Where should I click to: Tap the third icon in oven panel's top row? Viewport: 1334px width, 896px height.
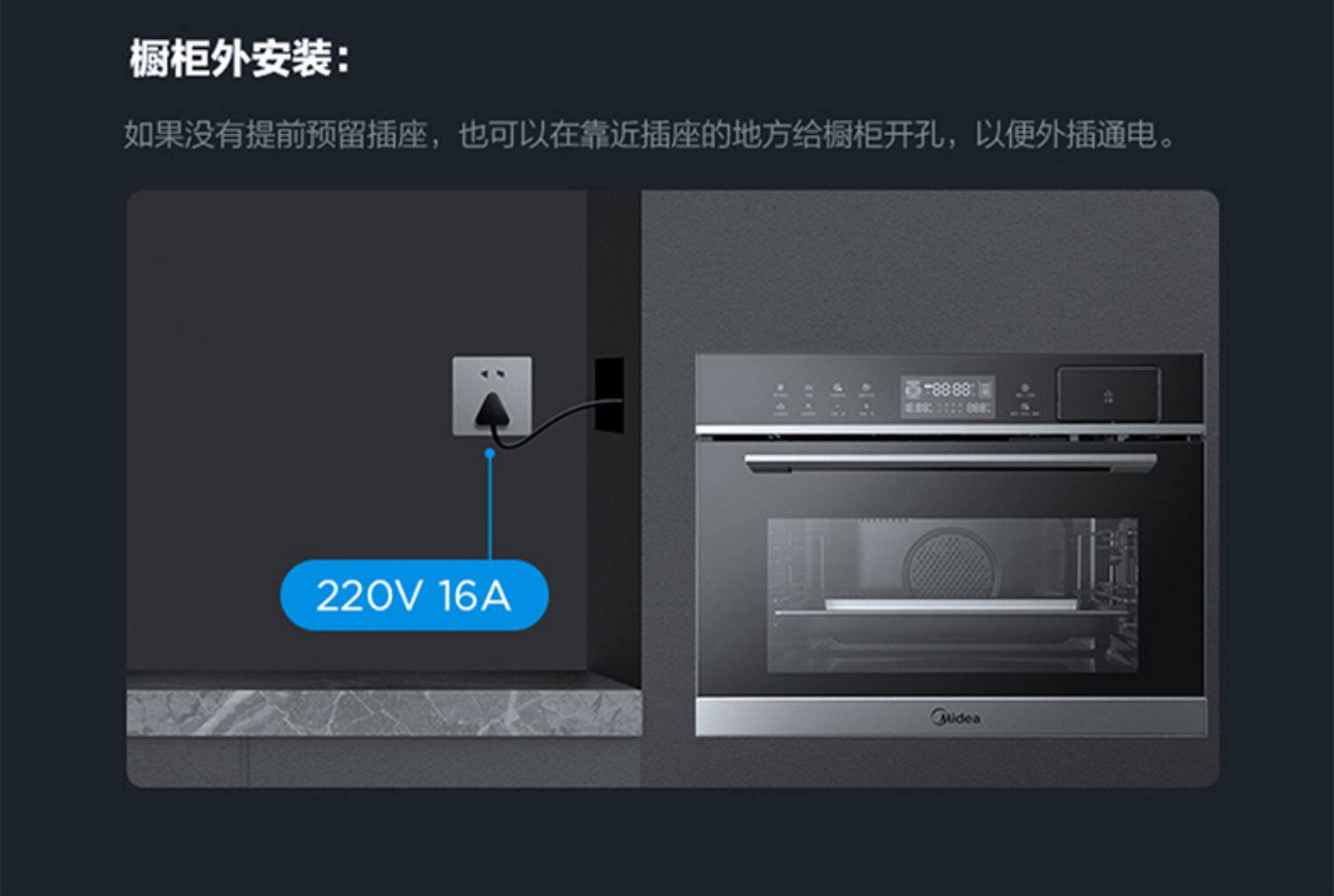click(x=838, y=389)
